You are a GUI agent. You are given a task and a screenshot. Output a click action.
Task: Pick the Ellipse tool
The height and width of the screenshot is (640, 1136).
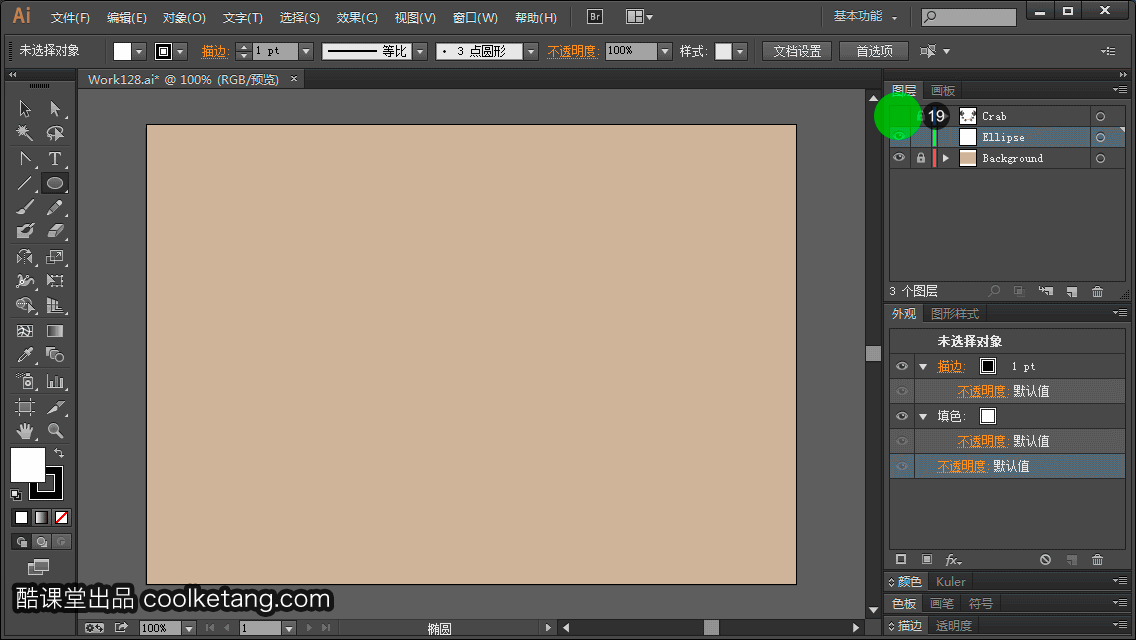pos(55,183)
